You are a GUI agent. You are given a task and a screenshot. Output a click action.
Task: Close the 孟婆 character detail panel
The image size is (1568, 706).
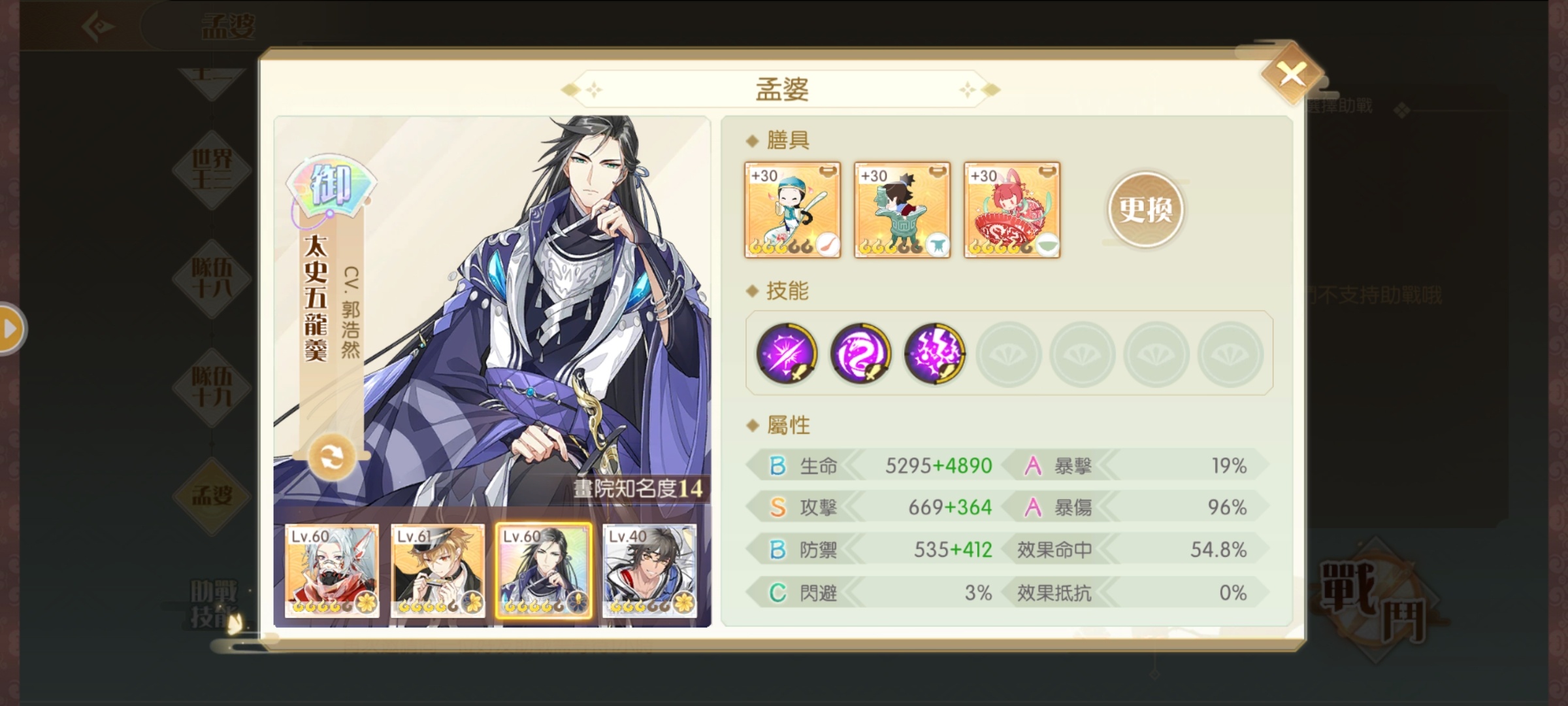1292,75
